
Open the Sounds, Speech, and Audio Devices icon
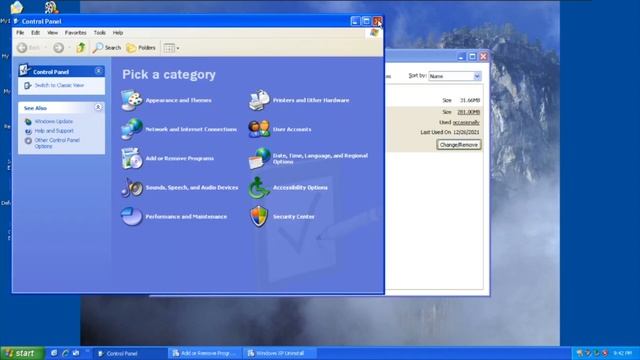click(x=131, y=187)
